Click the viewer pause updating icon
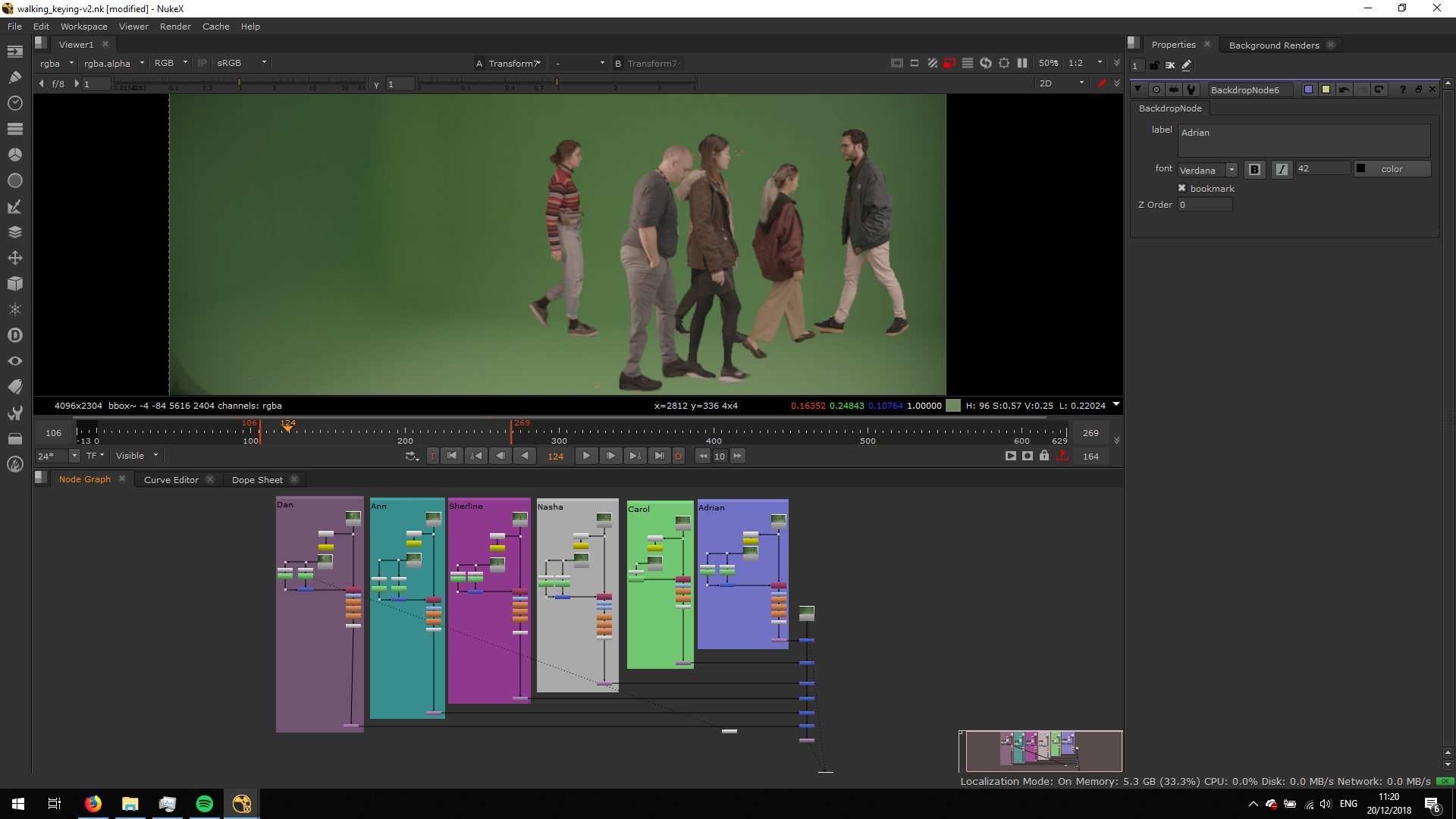 [x=1022, y=64]
